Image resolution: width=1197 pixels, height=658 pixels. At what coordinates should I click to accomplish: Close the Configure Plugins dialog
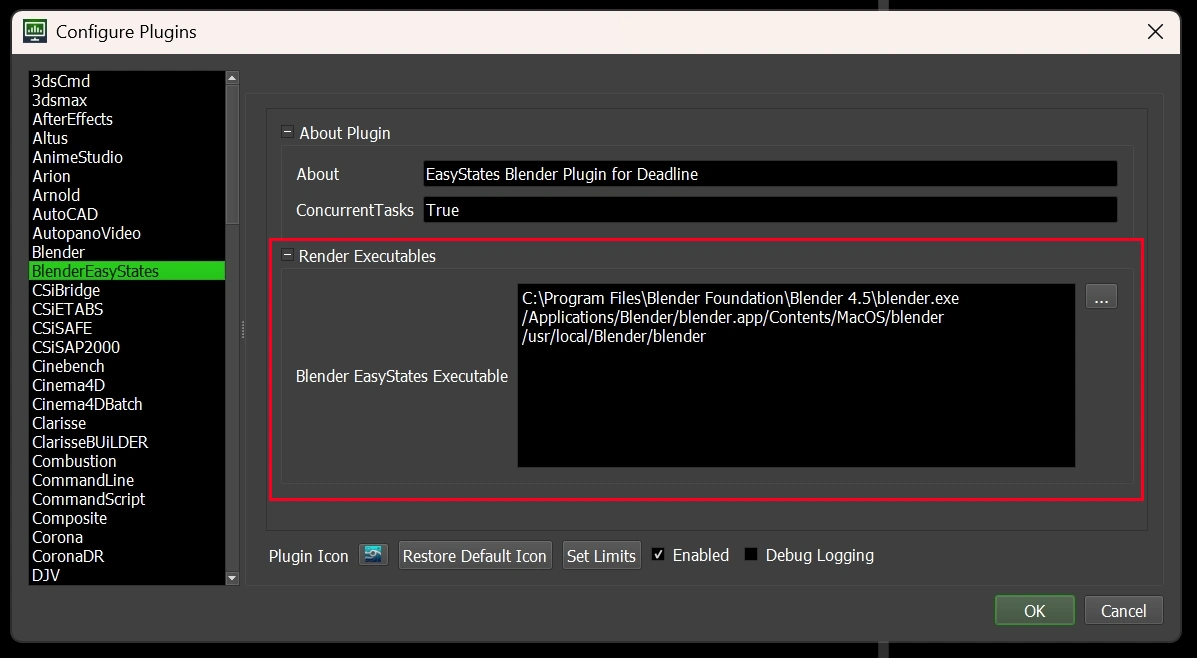click(1155, 32)
